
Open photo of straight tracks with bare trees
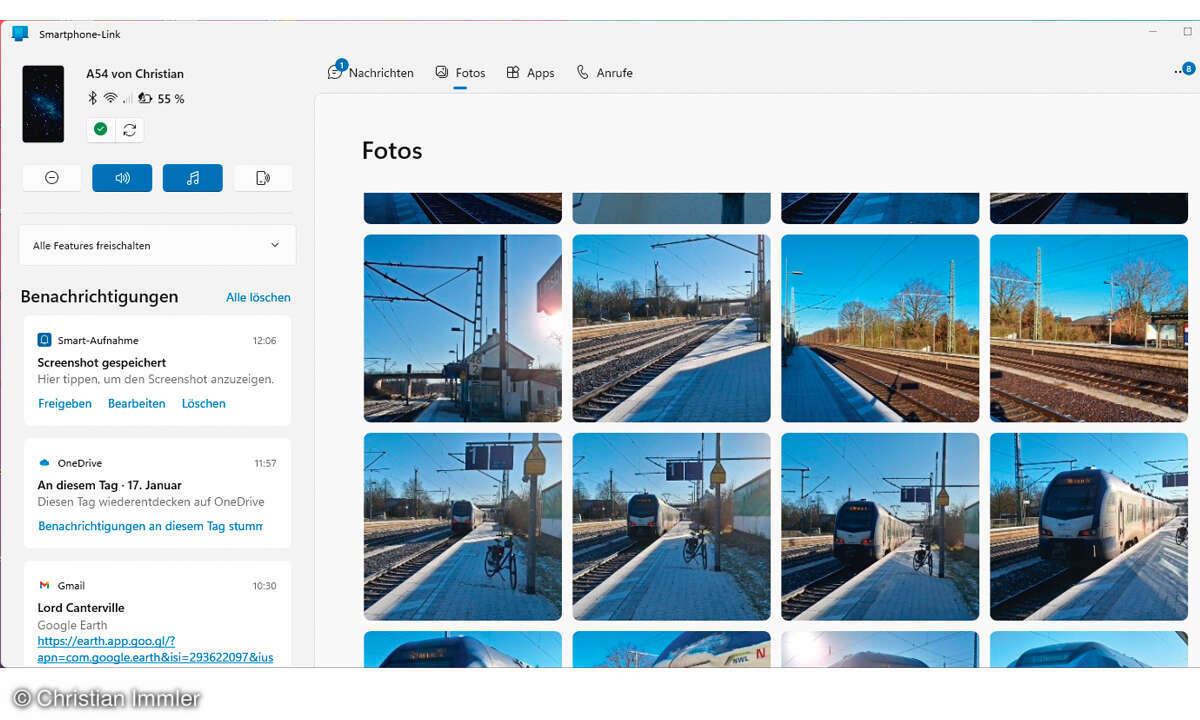point(880,328)
